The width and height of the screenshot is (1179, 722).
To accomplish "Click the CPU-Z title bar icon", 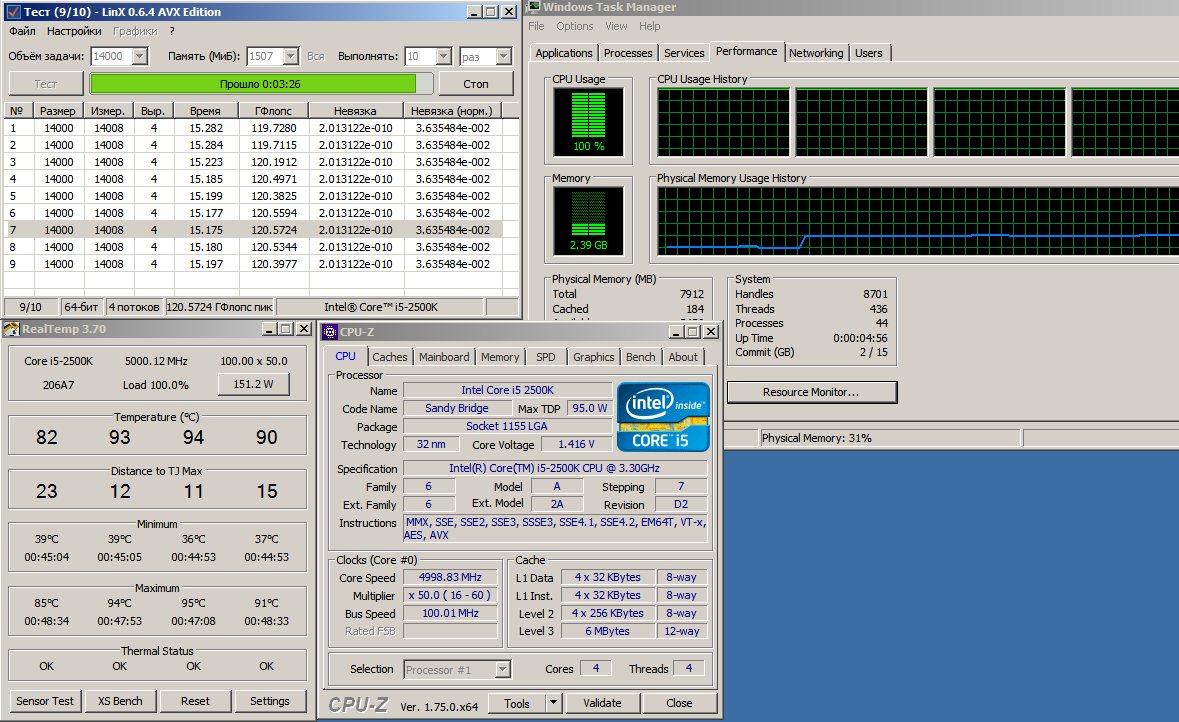I will click(x=330, y=332).
